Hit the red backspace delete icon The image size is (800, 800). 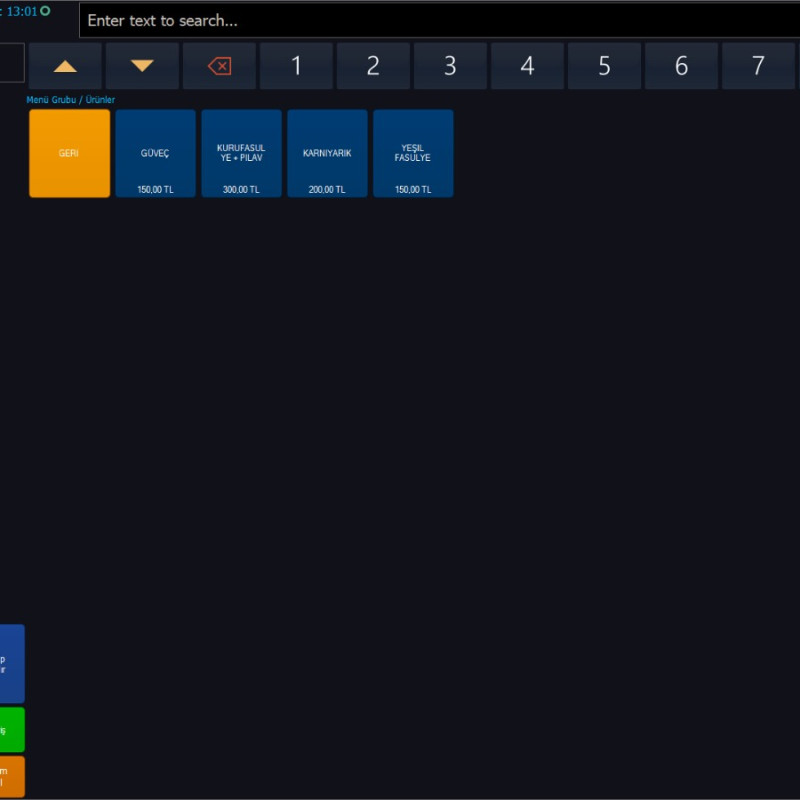coord(219,66)
